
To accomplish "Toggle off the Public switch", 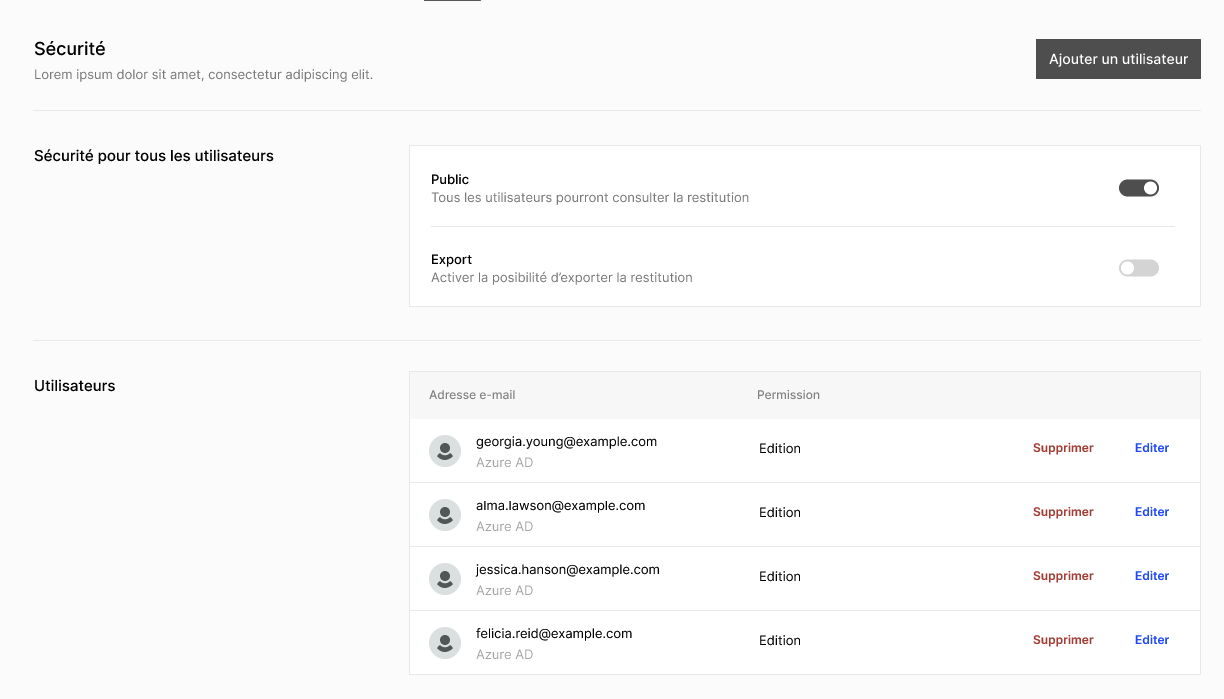I will pyautogui.click(x=1139, y=188).
